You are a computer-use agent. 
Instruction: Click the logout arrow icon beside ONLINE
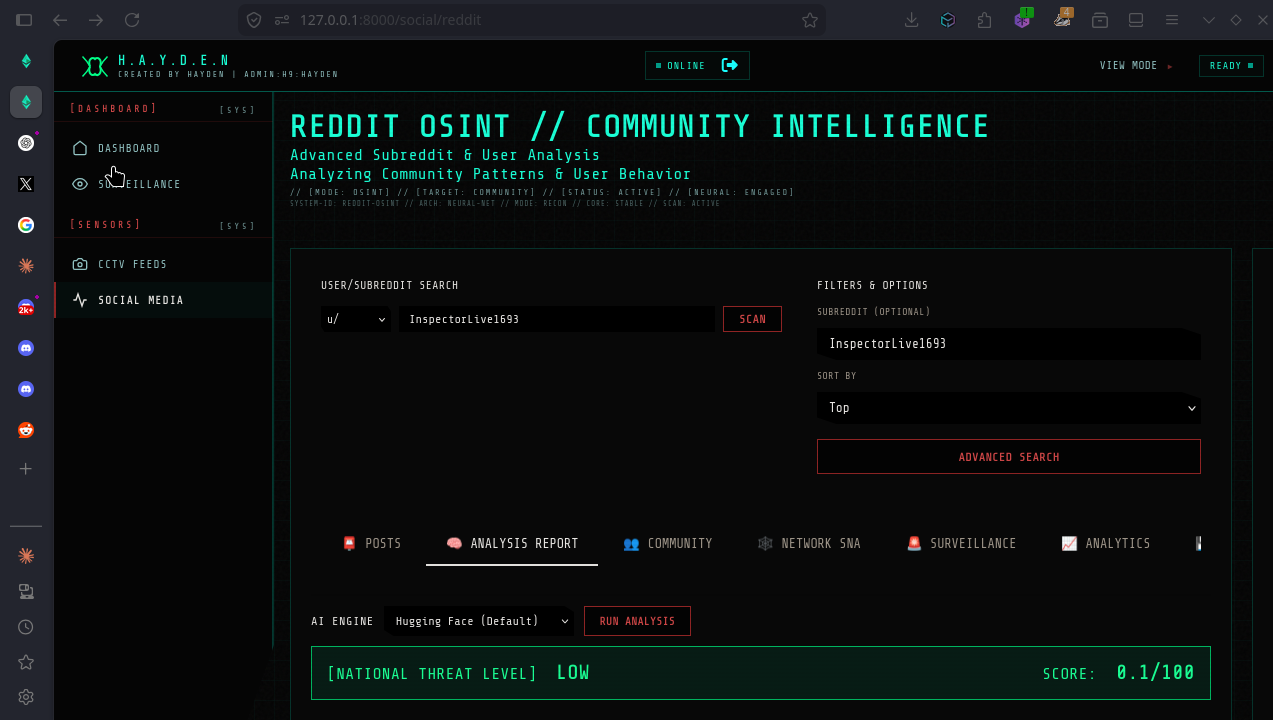point(730,65)
